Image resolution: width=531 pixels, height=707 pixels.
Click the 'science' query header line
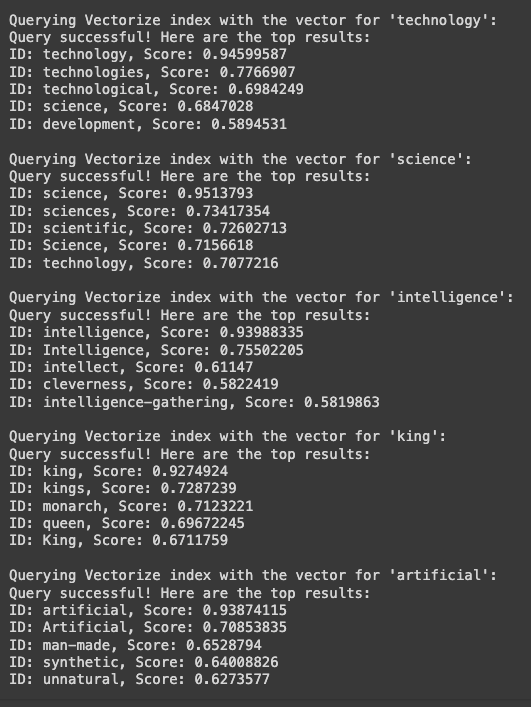[240, 159]
